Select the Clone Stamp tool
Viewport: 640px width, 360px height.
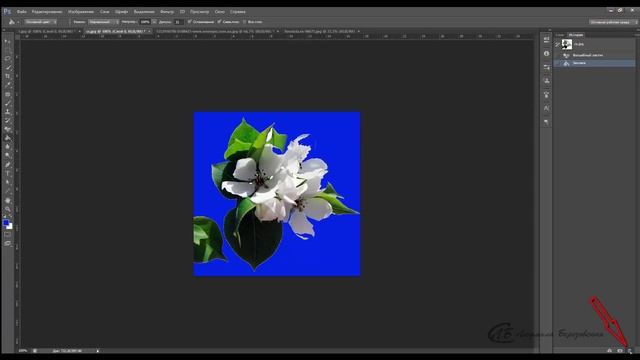coord(7,111)
